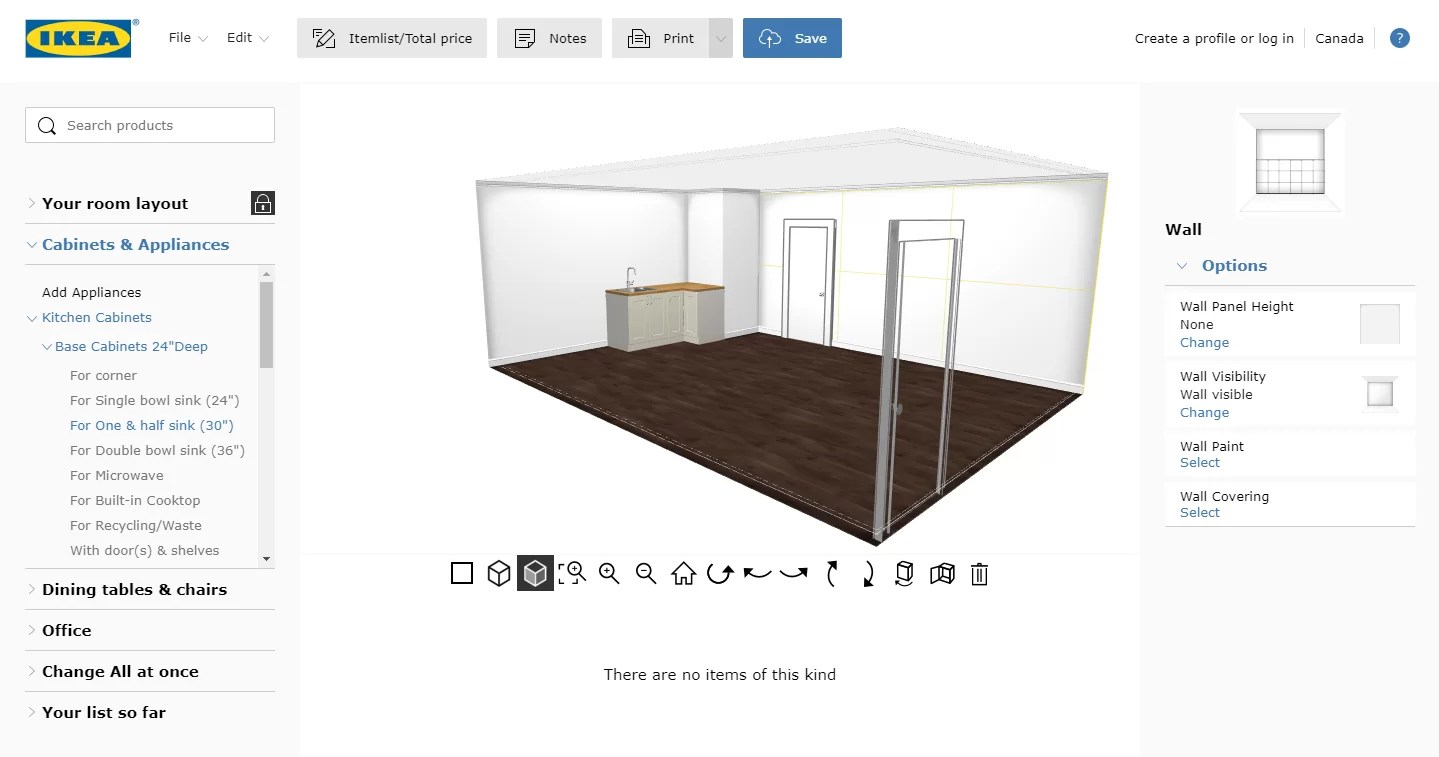Viewport: 1439px width, 757px height.
Task: Reset camera with the home view icon
Action: (x=683, y=573)
